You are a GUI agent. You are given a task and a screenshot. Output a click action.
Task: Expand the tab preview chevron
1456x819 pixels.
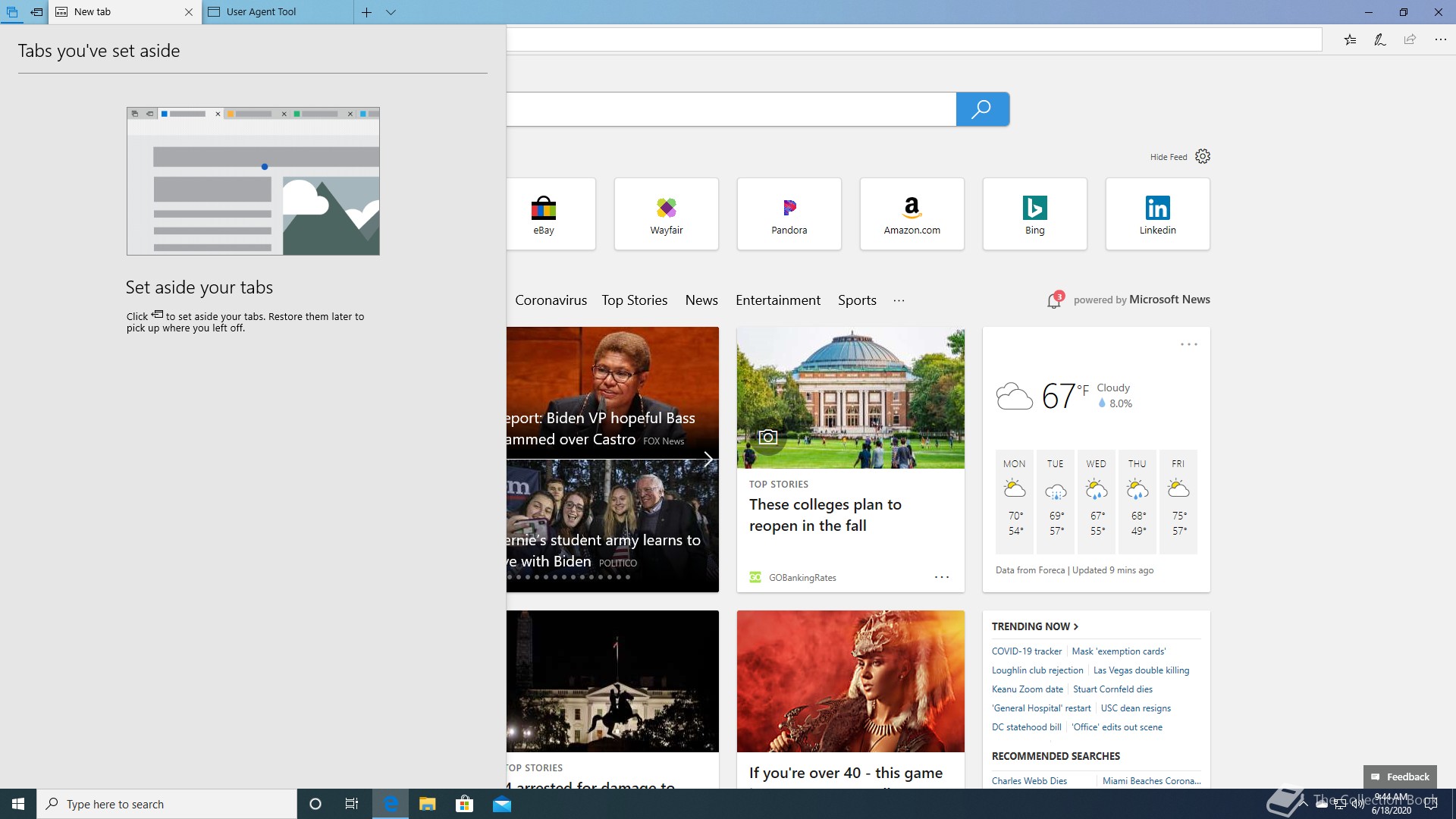tap(391, 12)
